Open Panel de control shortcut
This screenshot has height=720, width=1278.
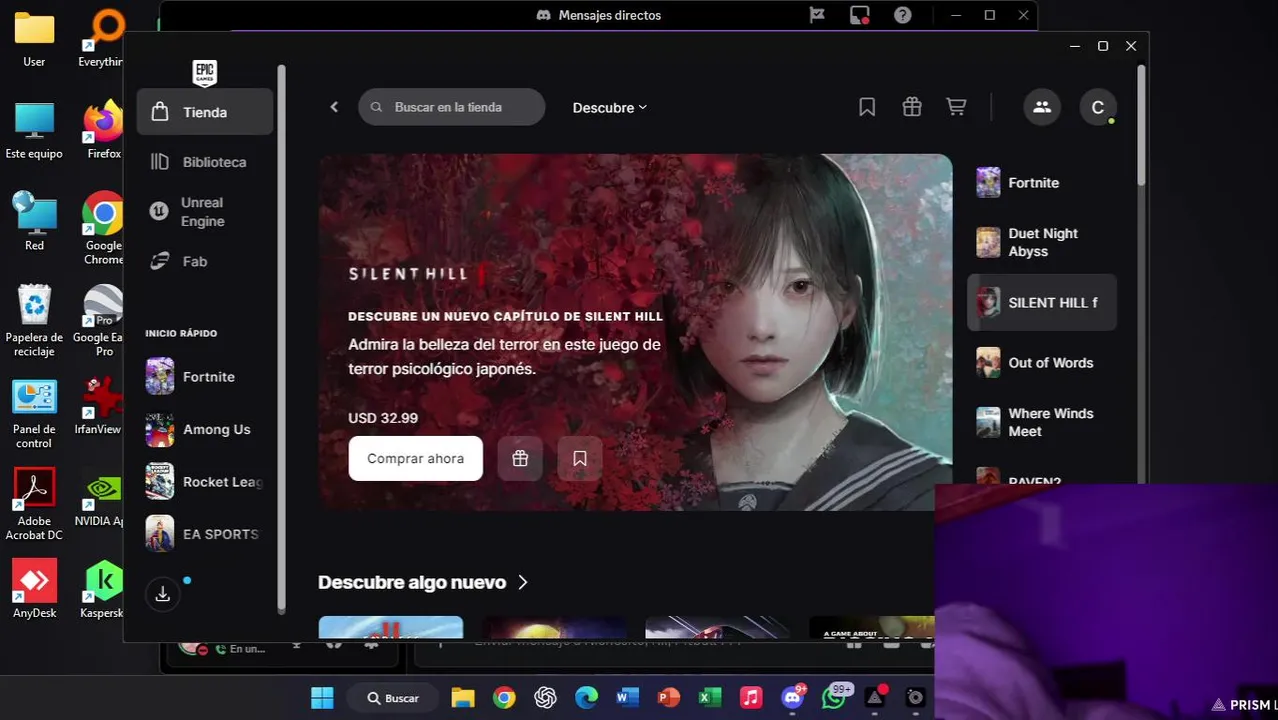(34, 414)
